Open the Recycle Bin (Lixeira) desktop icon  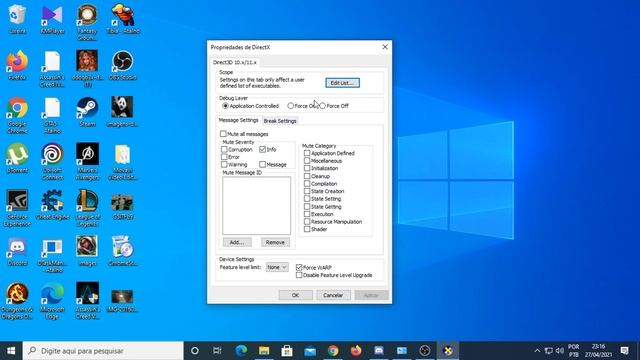(x=17, y=18)
